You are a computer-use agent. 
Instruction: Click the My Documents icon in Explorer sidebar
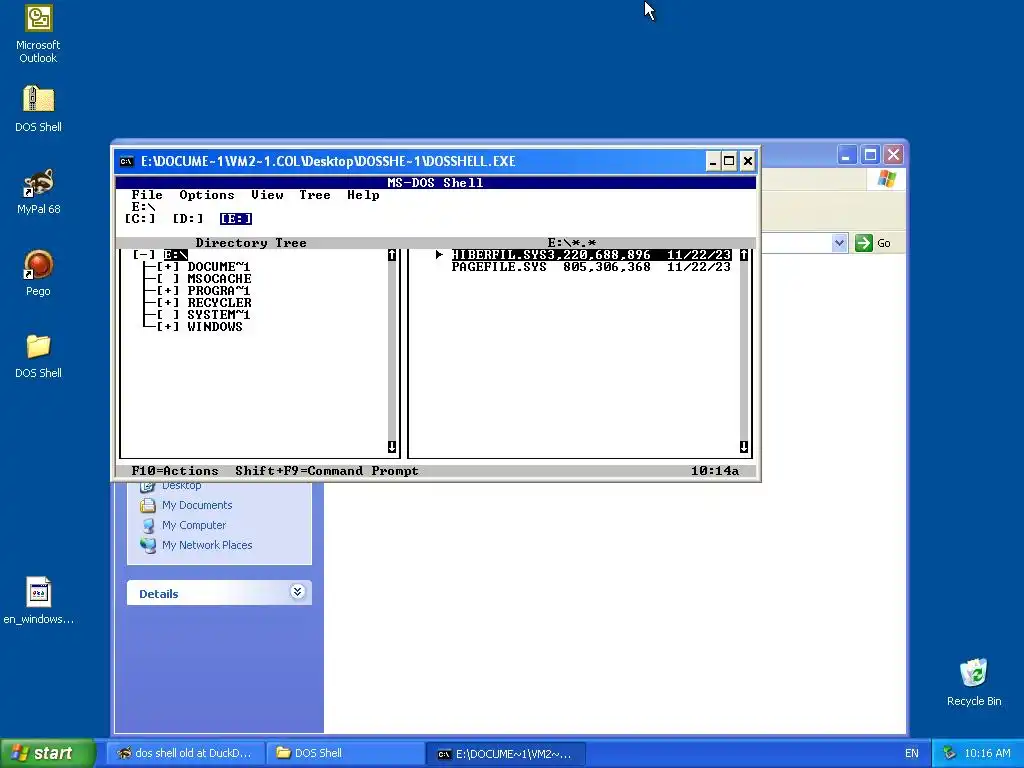[148, 505]
